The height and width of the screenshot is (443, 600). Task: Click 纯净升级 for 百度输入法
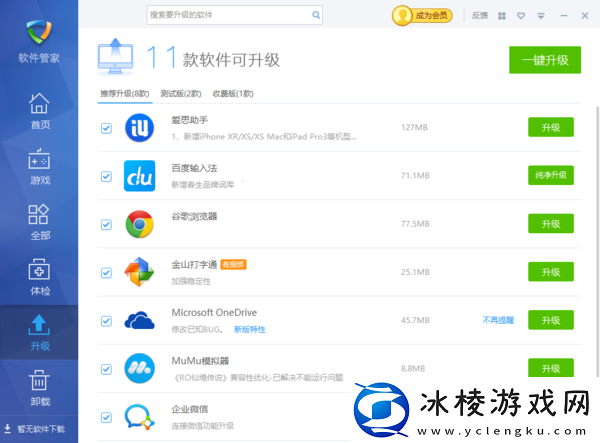(x=551, y=175)
